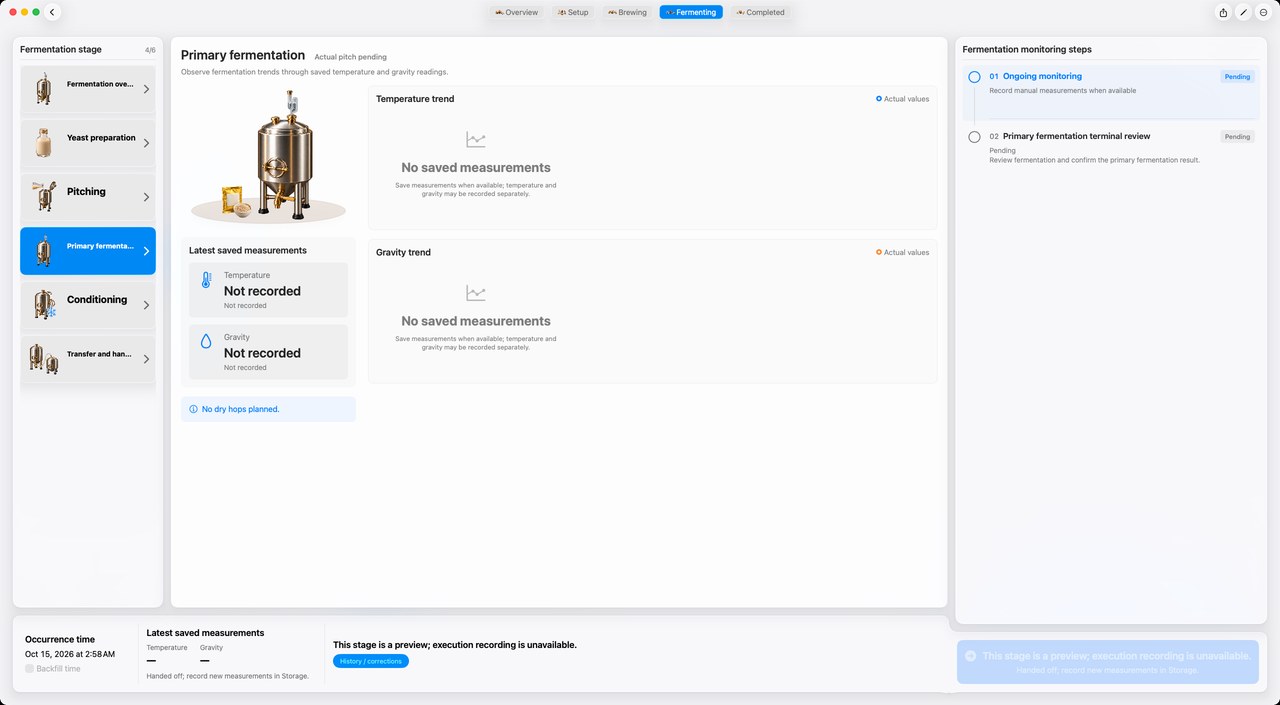Click the Temperature trend empty chart icon
Screen dimensions: 1280x705
pyautogui.click(x=476, y=140)
